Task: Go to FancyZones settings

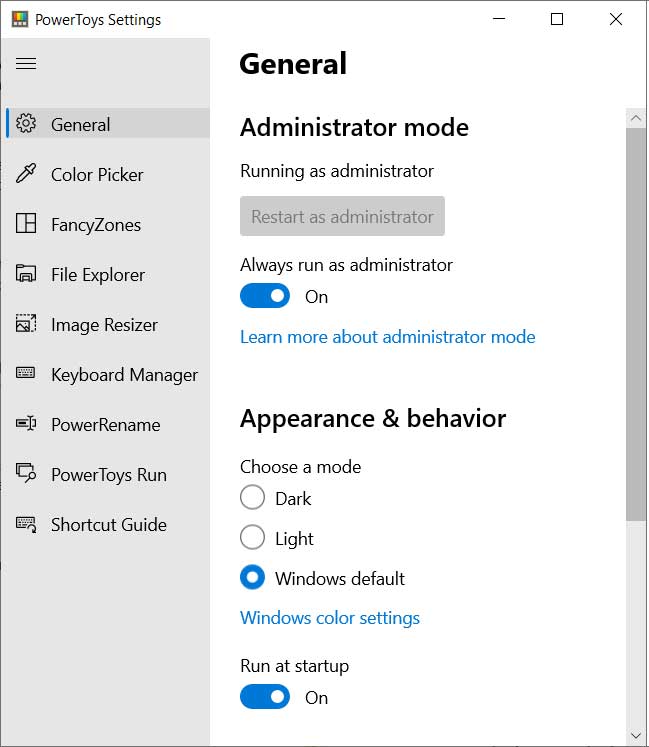Action: pyautogui.click(x=108, y=224)
